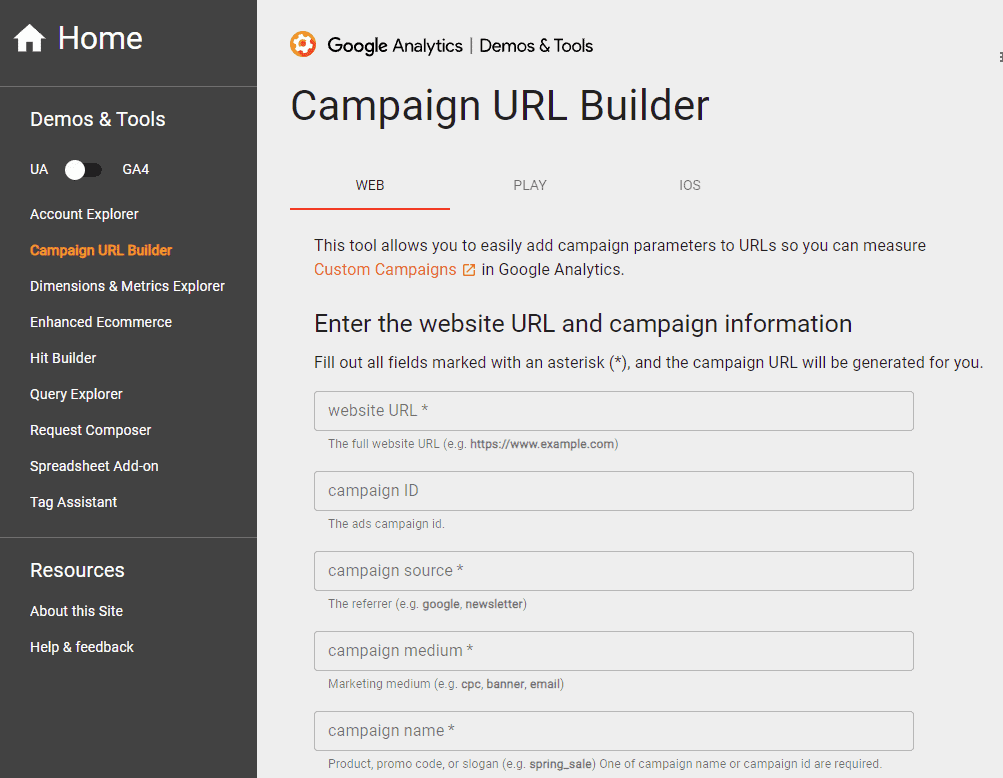Viewport: 1003px width, 778px height.
Task: Open Help & feedback under Resources
Action: (x=82, y=647)
